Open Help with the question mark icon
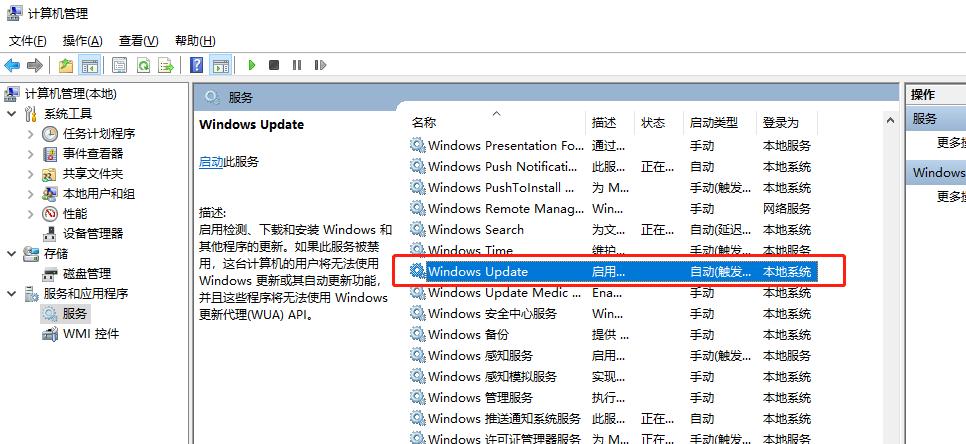 click(197, 65)
